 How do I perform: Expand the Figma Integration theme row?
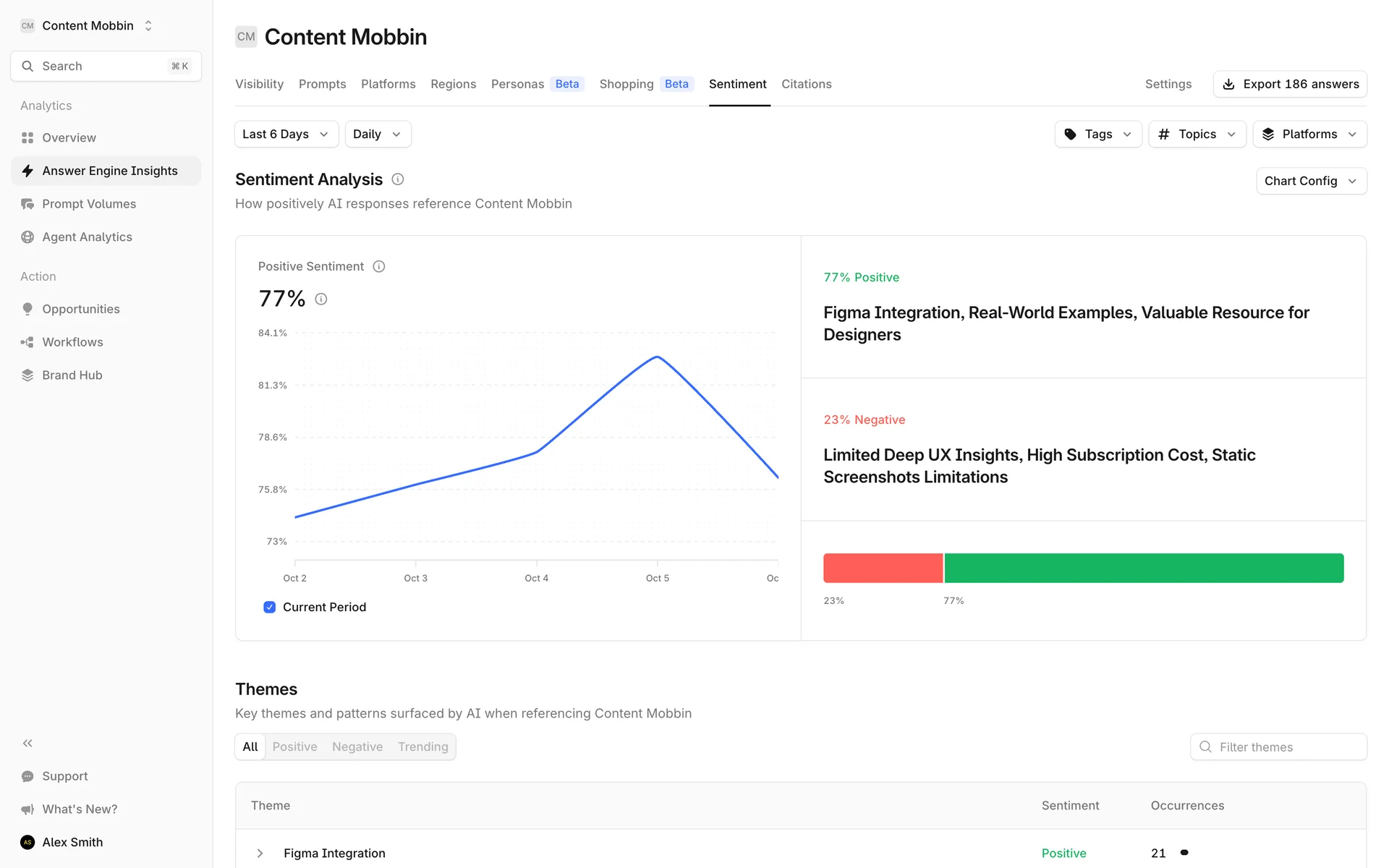point(260,854)
